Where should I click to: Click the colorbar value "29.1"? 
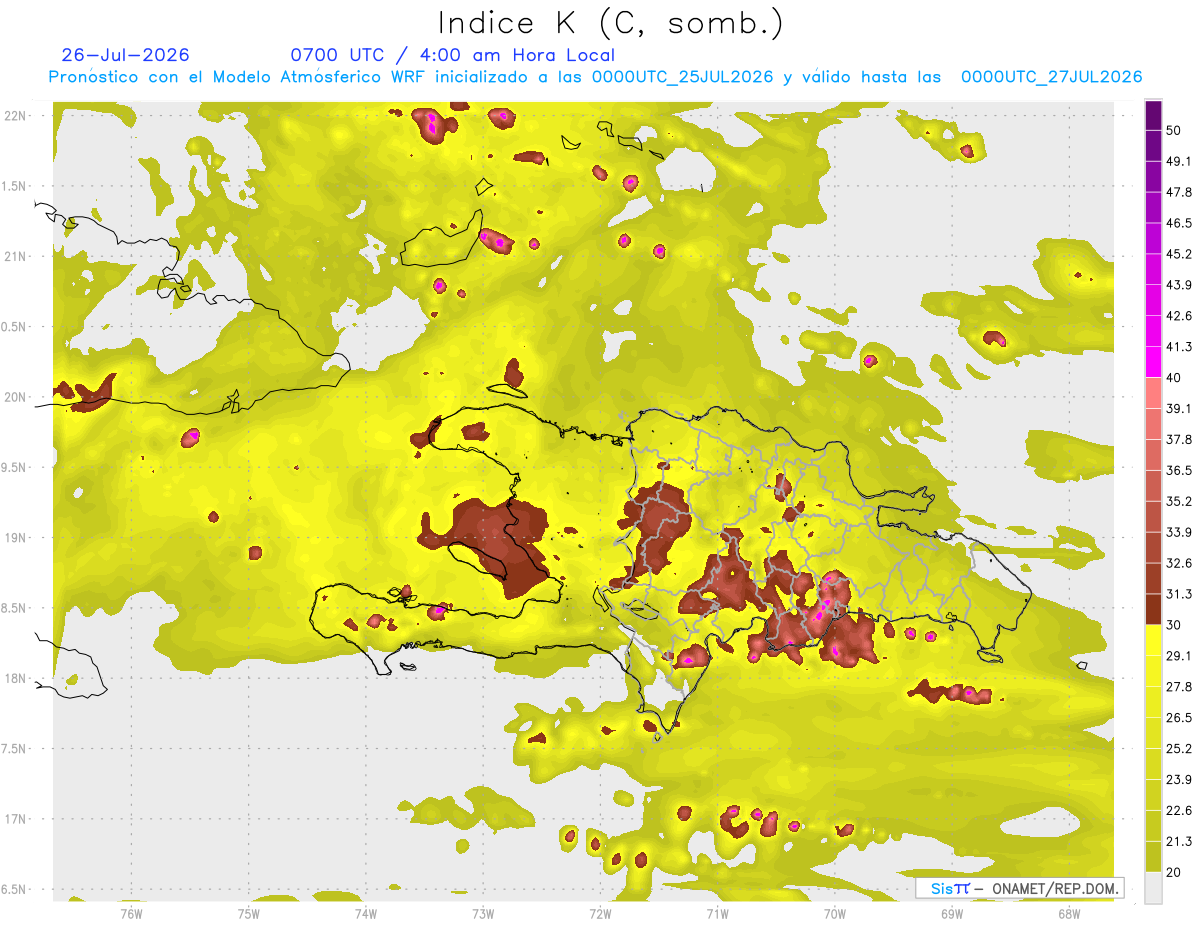[x=1180, y=655]
